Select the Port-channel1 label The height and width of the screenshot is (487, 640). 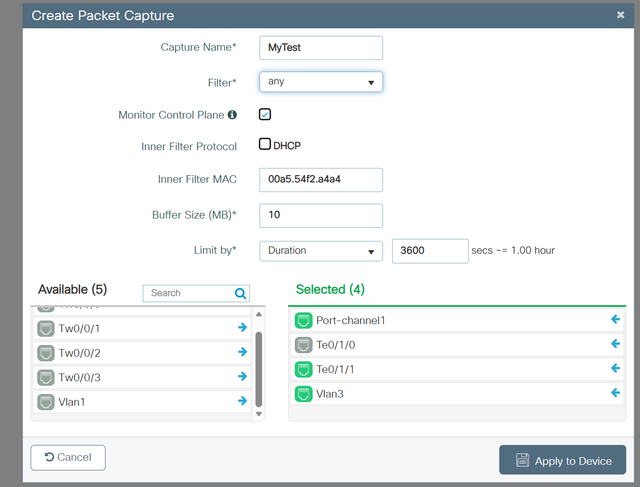tap(351, 320)
